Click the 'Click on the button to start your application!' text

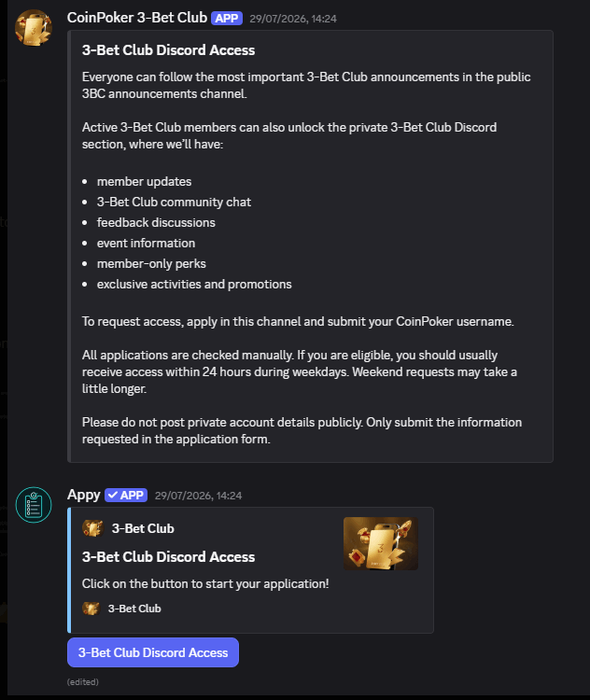point(205,584)
